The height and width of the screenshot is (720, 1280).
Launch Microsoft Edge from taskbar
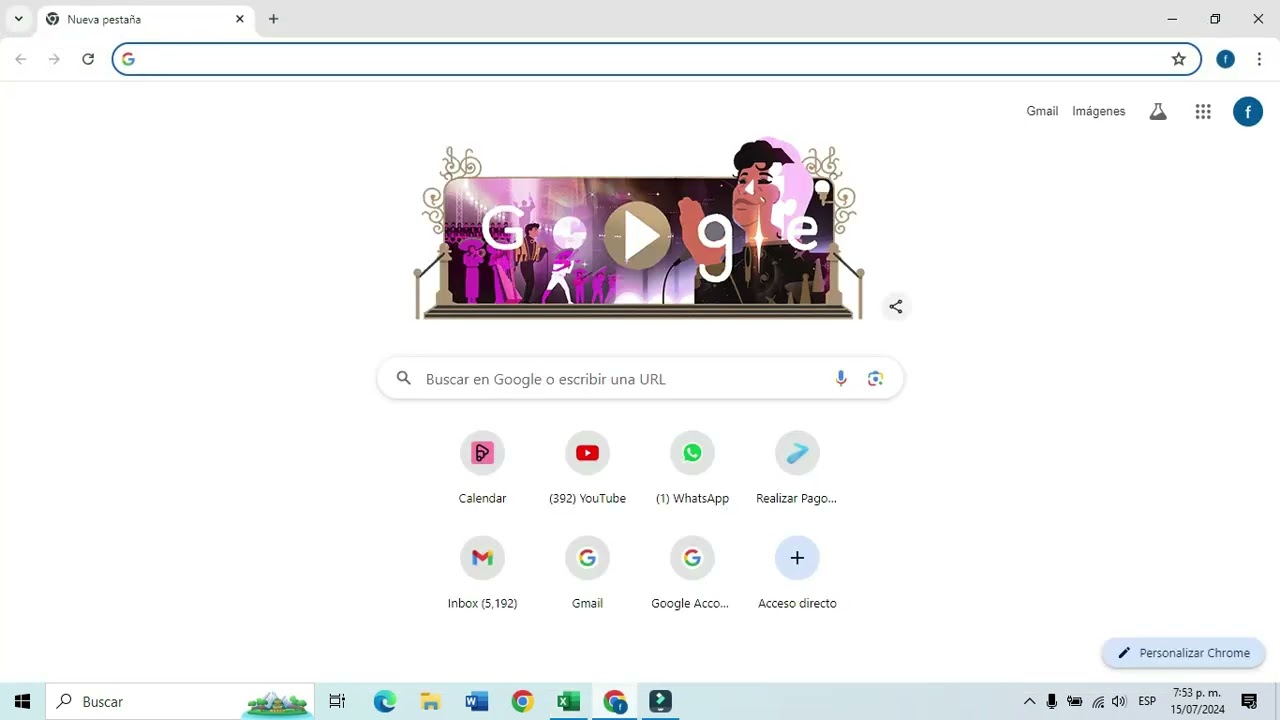385,702
